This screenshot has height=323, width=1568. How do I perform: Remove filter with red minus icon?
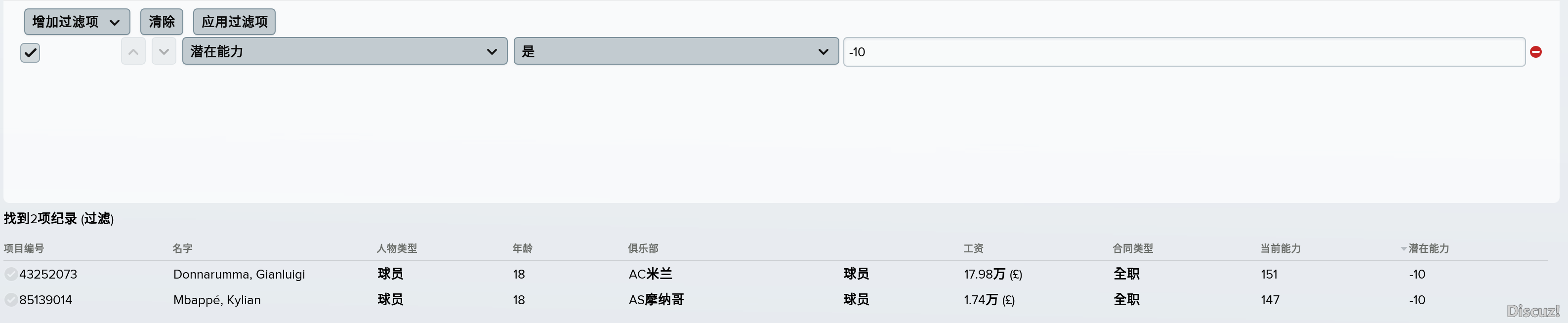click(1536, 52)
